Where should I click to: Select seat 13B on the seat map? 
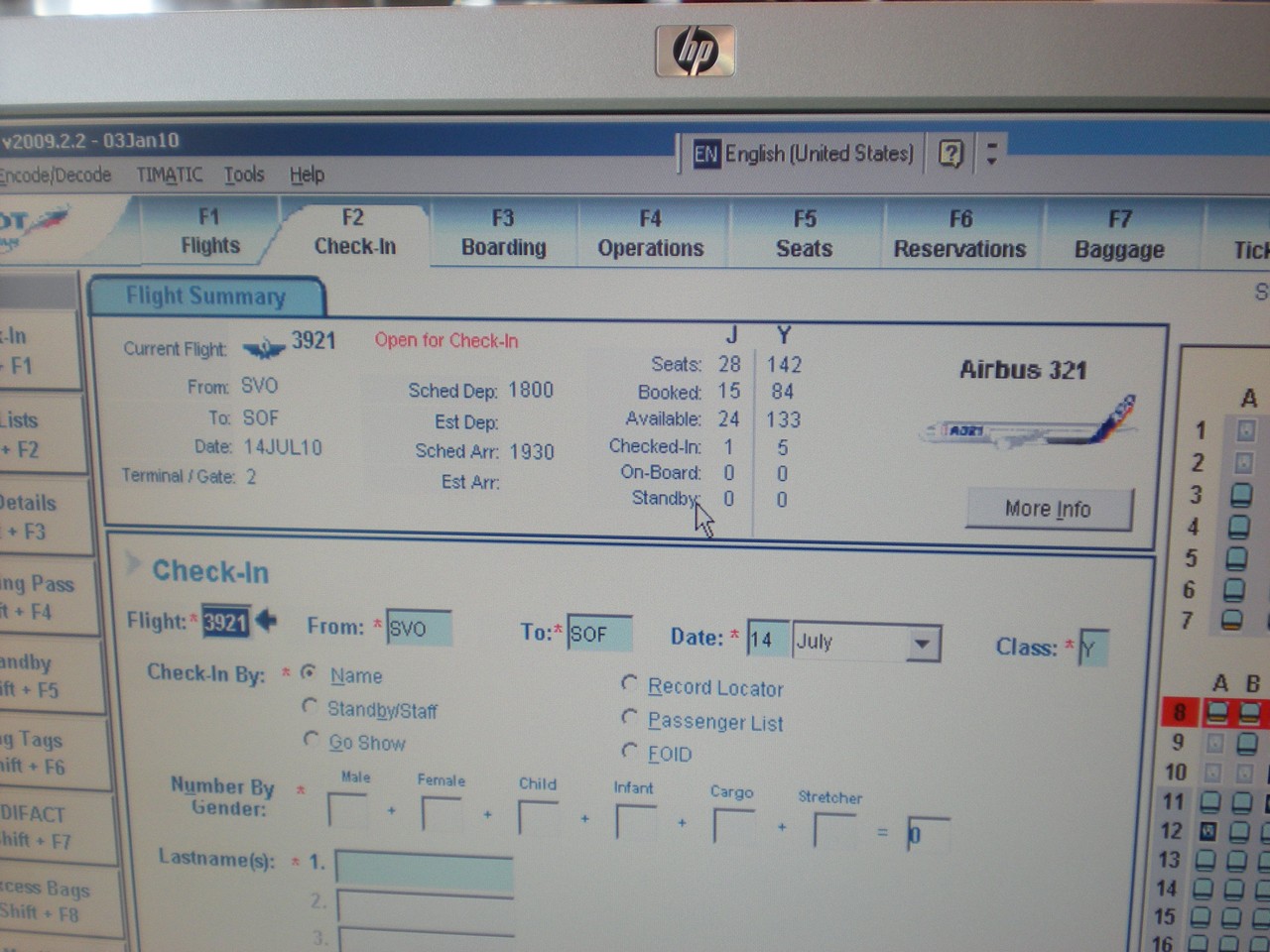coord(1237,861)
